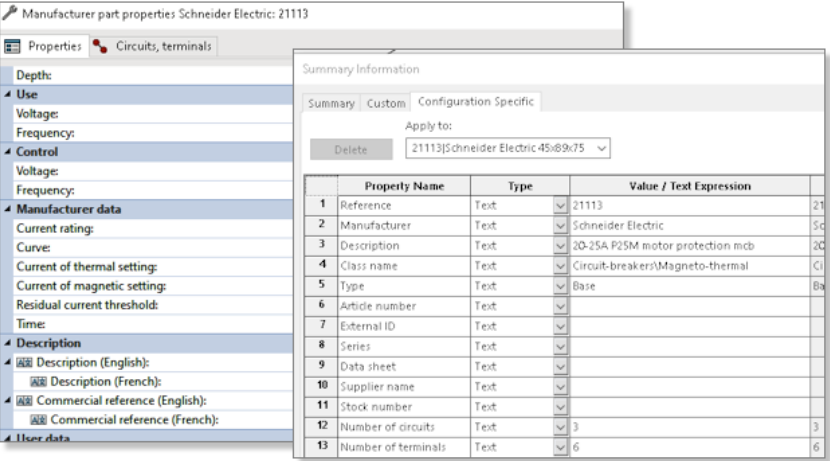Viewport: 830px width, 461px height.
Task: Click the Circuits, terminals tab icon
Action: tap(100, 47)
